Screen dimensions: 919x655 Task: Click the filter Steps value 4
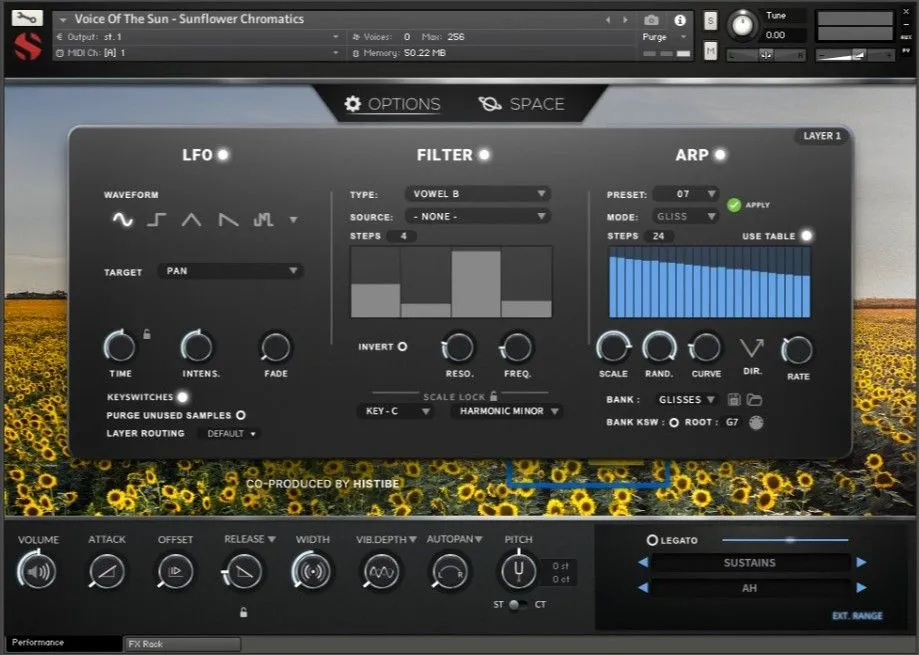[403, 236]
